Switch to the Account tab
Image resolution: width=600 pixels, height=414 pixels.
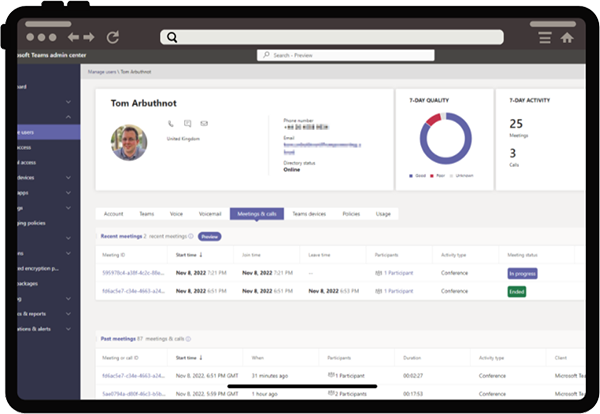click(x=114, y=214)
